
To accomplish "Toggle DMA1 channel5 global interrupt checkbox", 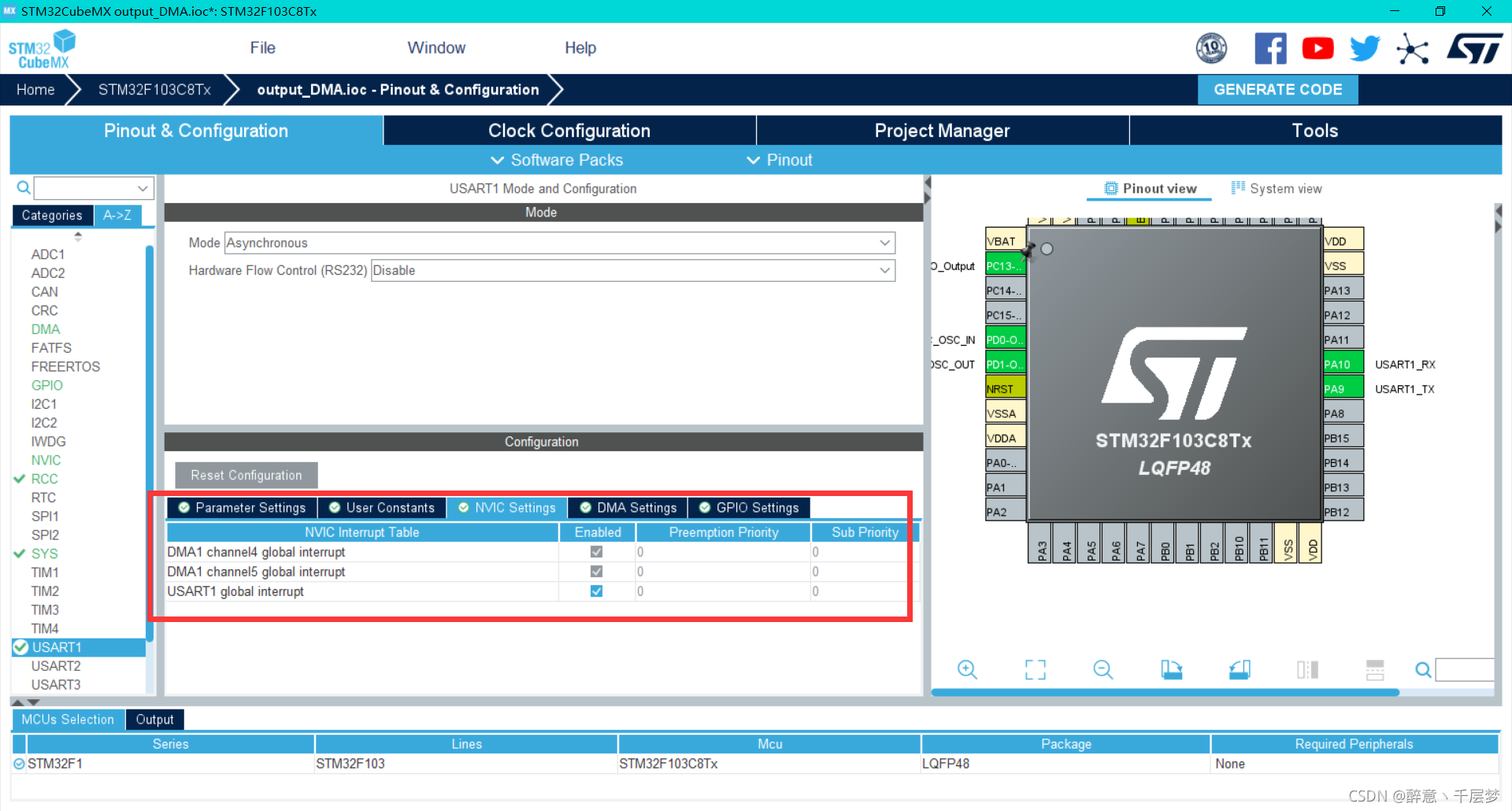I will 597,572.
